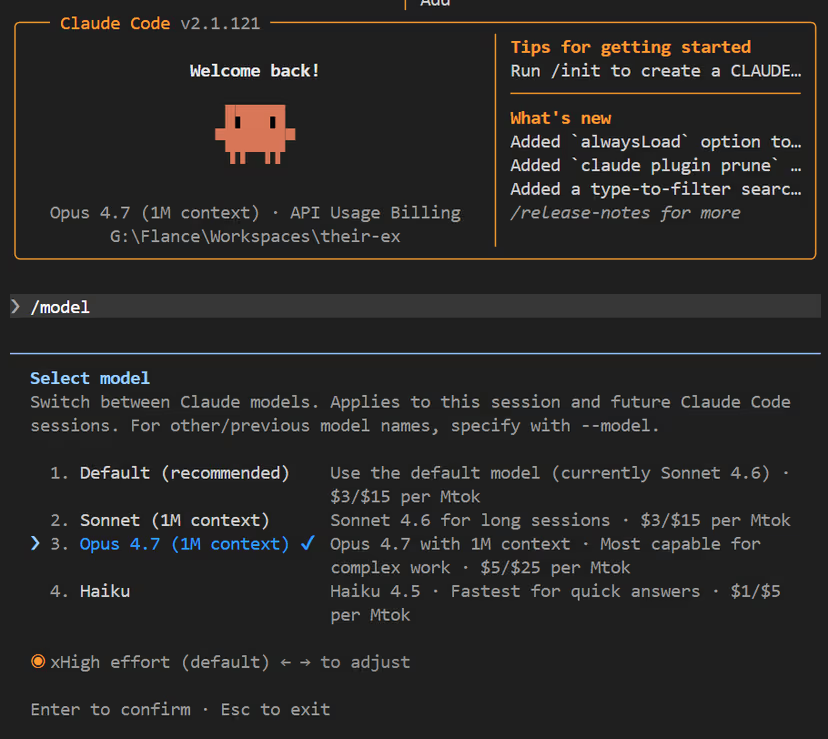Image resolution: width=828 pixels, height=739 pixels.
Task: Click '/release-notes for more' text
Action: [x=625, y=213]
